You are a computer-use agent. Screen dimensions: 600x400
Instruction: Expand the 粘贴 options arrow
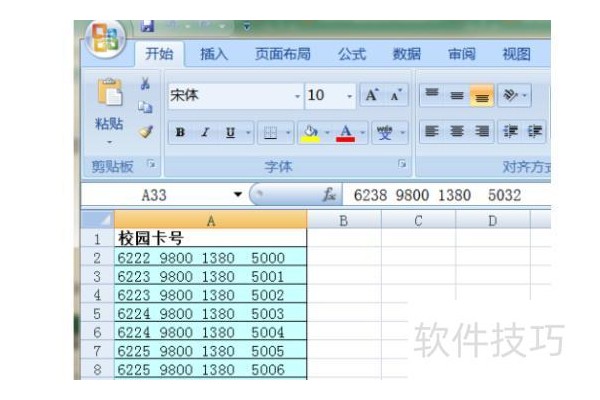pos(110,142)
